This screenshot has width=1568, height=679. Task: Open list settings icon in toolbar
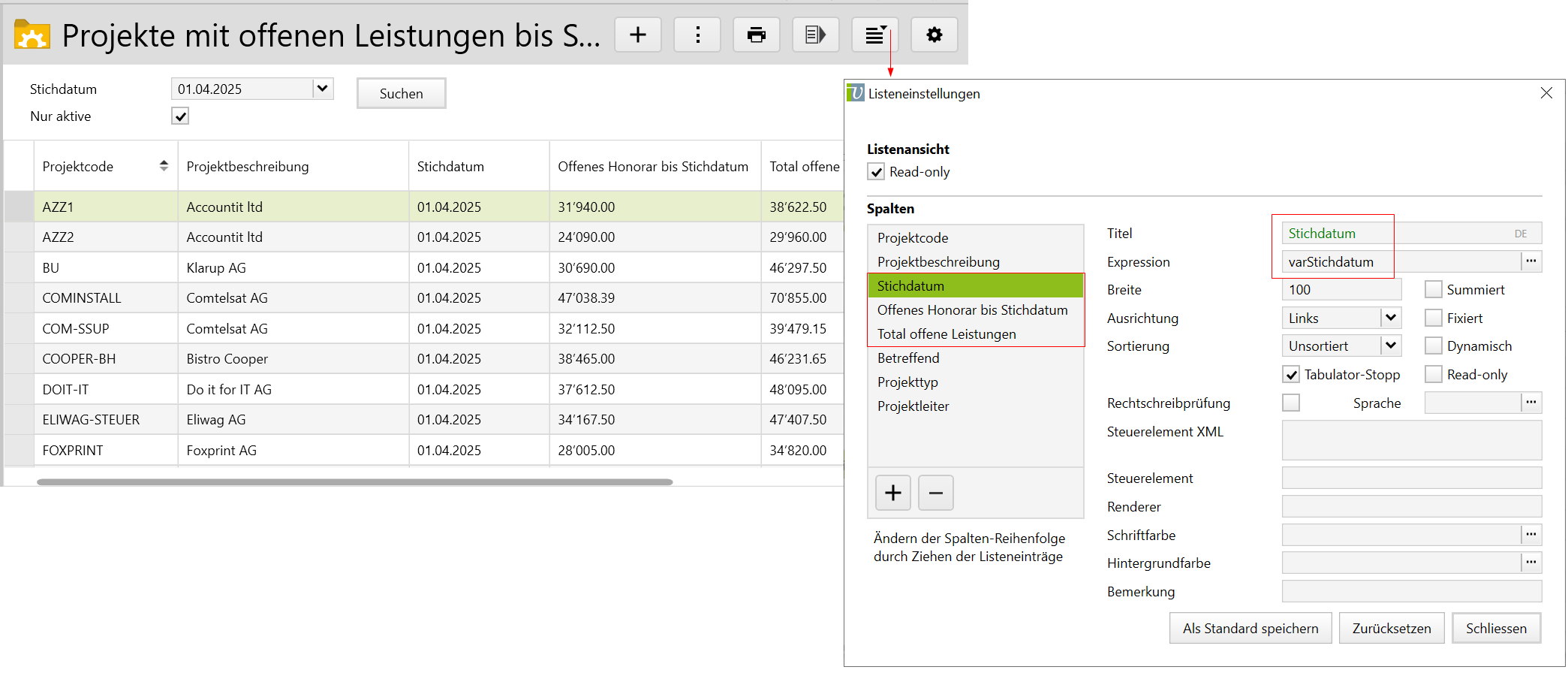874,35
